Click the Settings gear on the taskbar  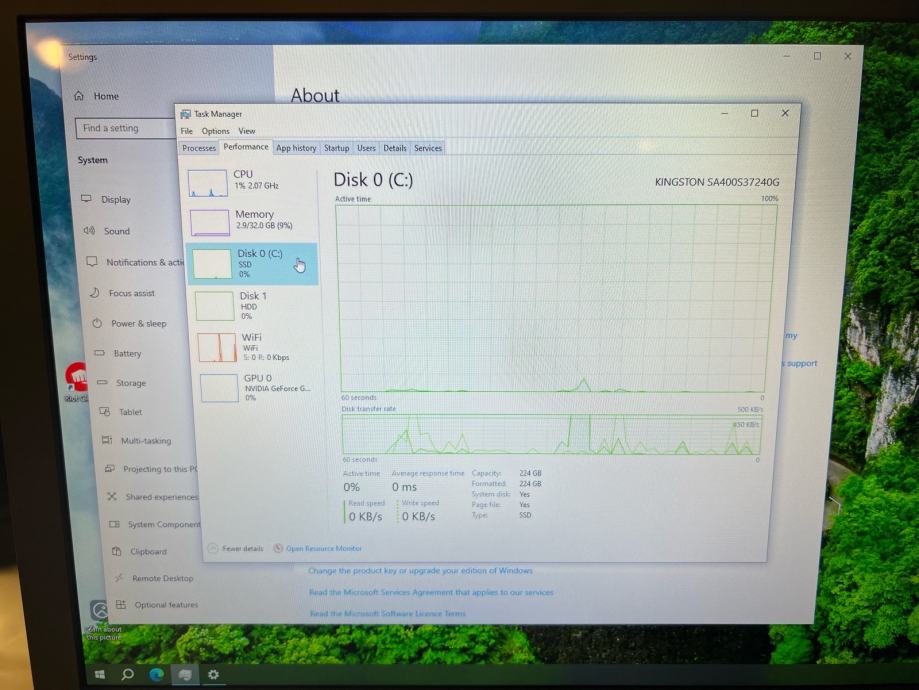213,675
